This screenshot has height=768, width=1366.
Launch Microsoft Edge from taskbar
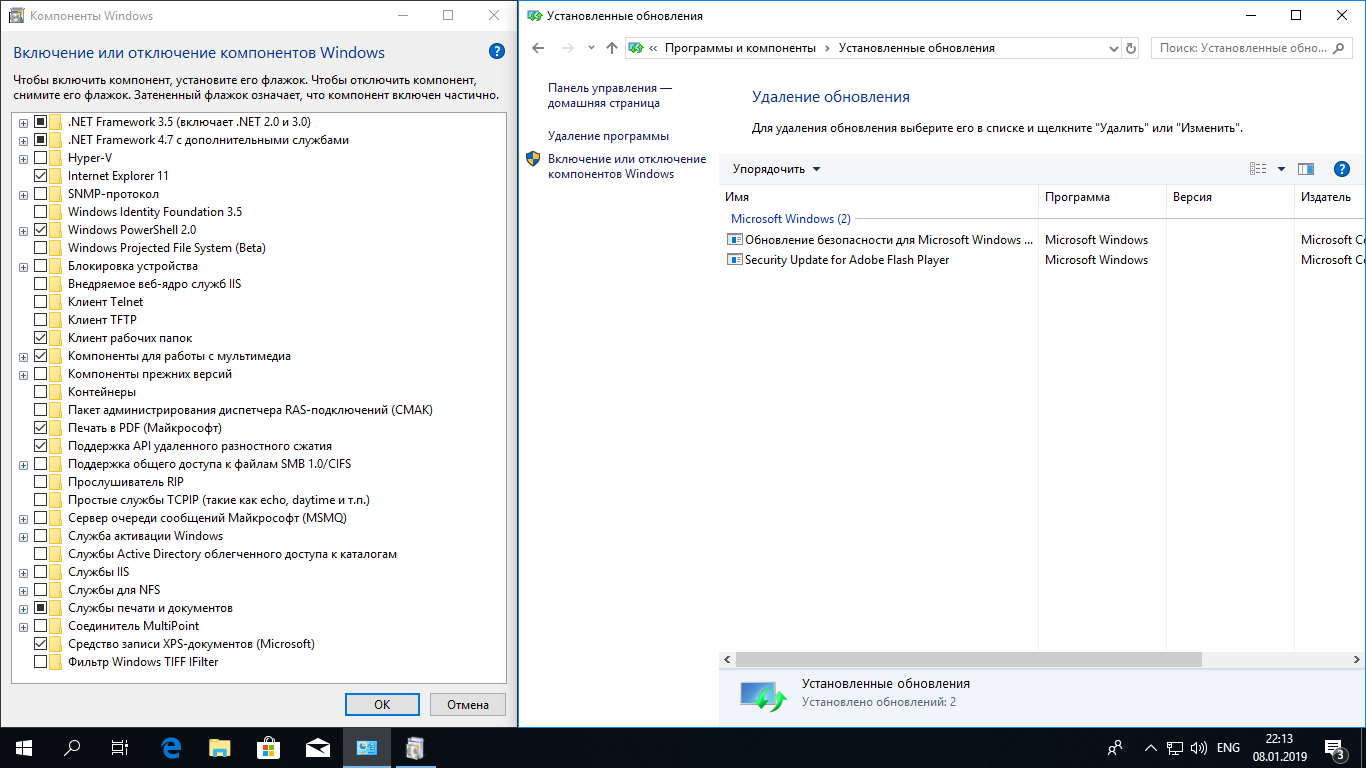click(x=172, y=748)
